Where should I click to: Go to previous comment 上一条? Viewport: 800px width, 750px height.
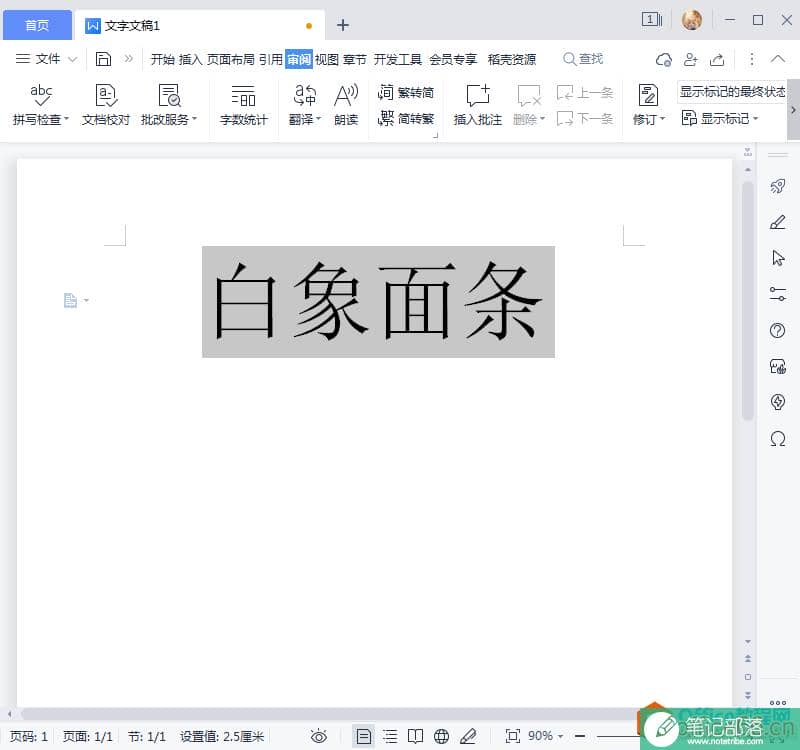pyautogui.click(x=585, y=93)
